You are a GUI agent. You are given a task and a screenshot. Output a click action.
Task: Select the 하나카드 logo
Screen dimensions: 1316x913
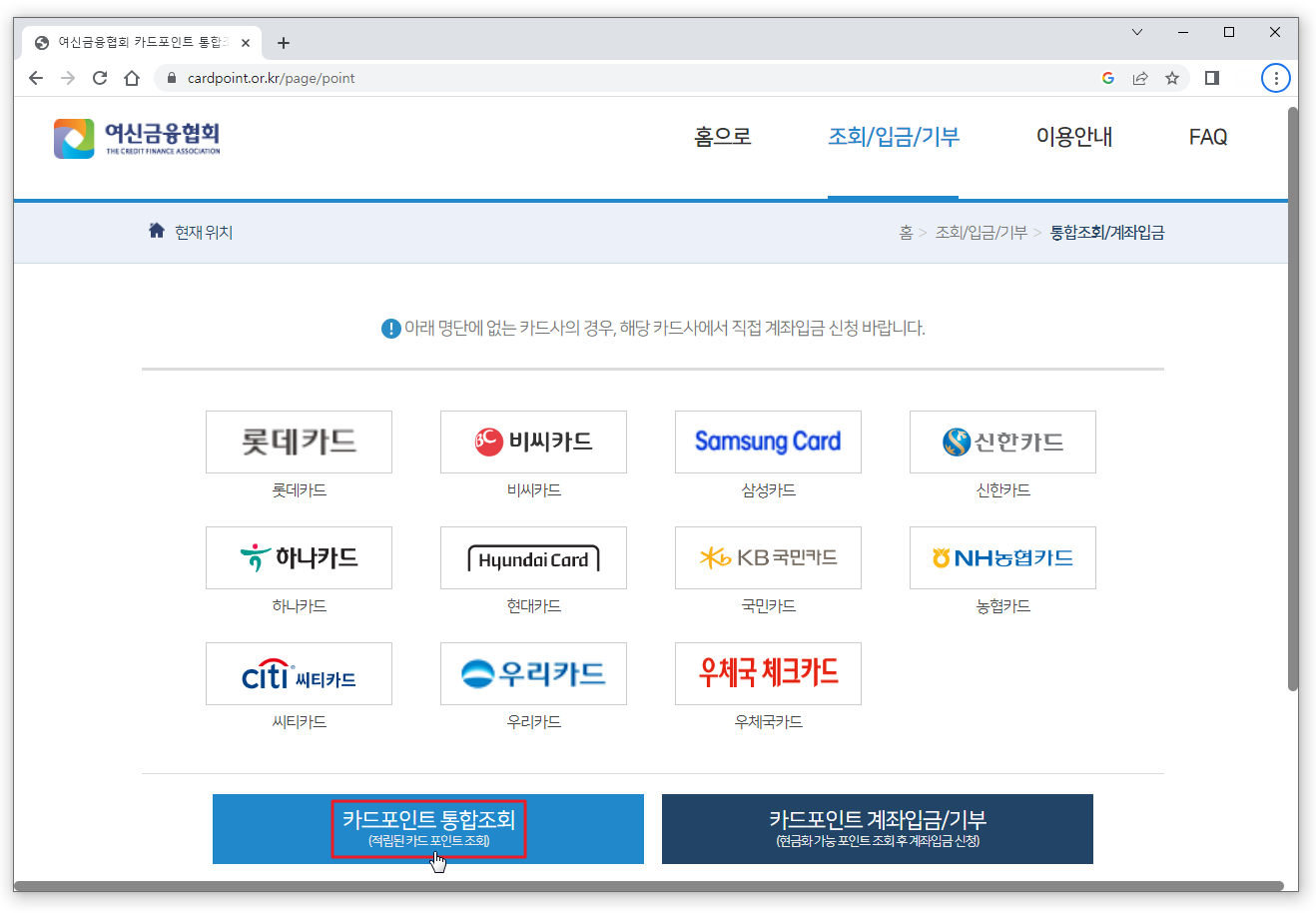299,557
